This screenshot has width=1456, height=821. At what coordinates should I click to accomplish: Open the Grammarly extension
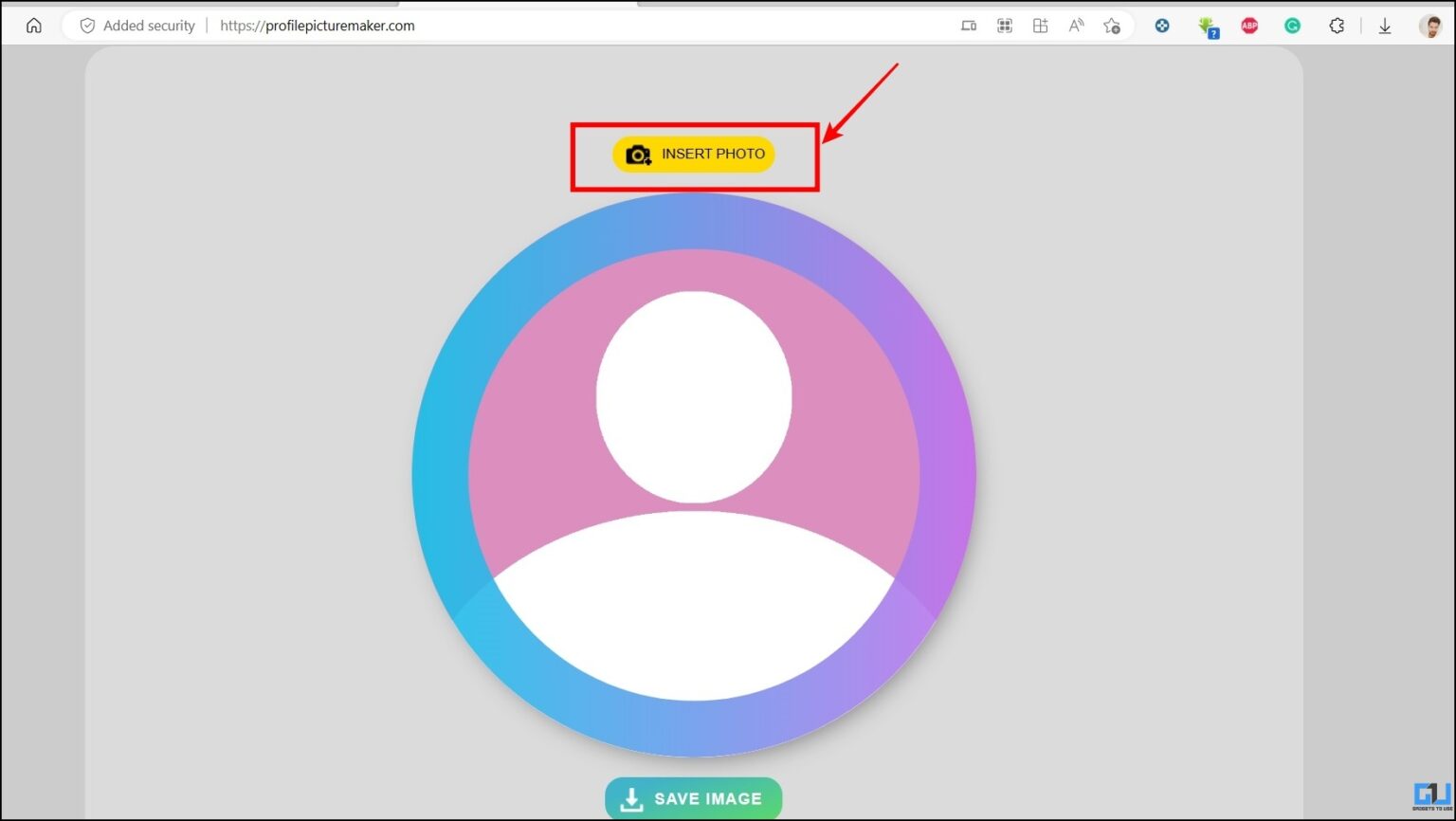click(1292, 26)
